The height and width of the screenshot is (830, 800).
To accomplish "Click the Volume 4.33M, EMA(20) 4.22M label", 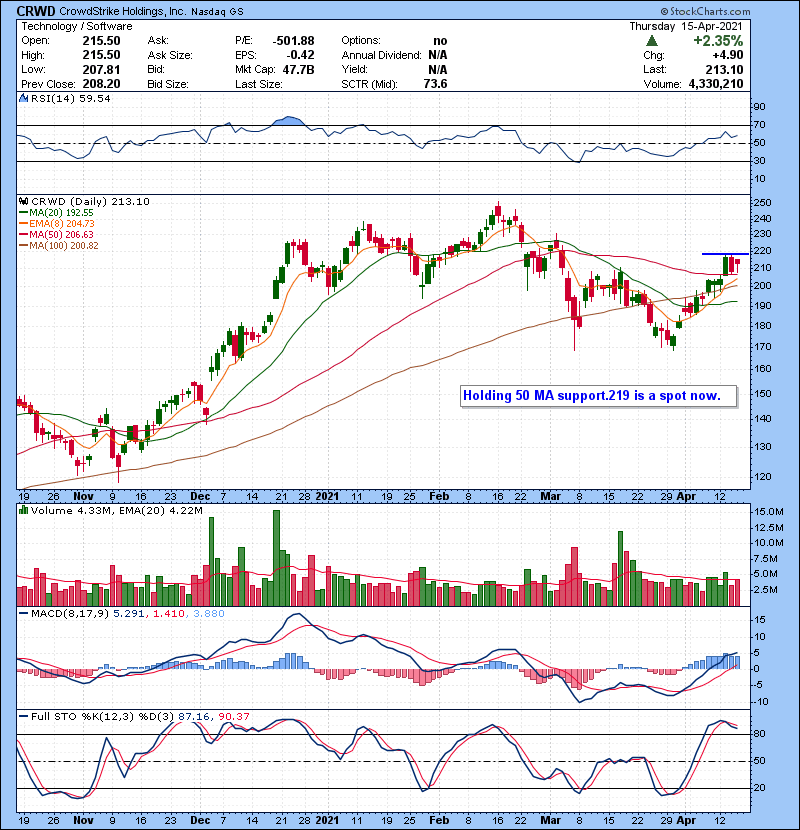I will [116, 511].
